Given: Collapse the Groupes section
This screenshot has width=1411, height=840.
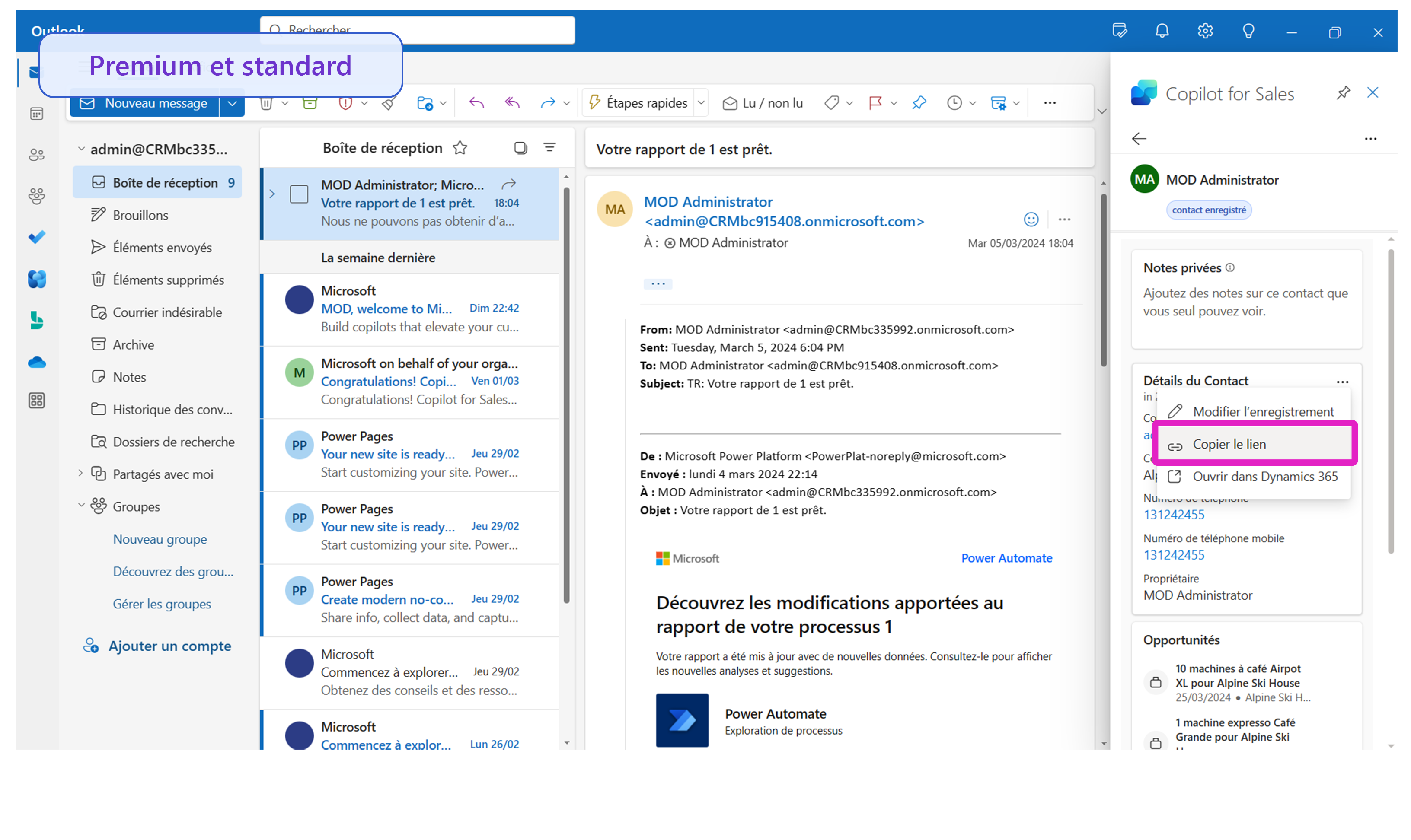Looking at the screenshot, I should (81, 506).
